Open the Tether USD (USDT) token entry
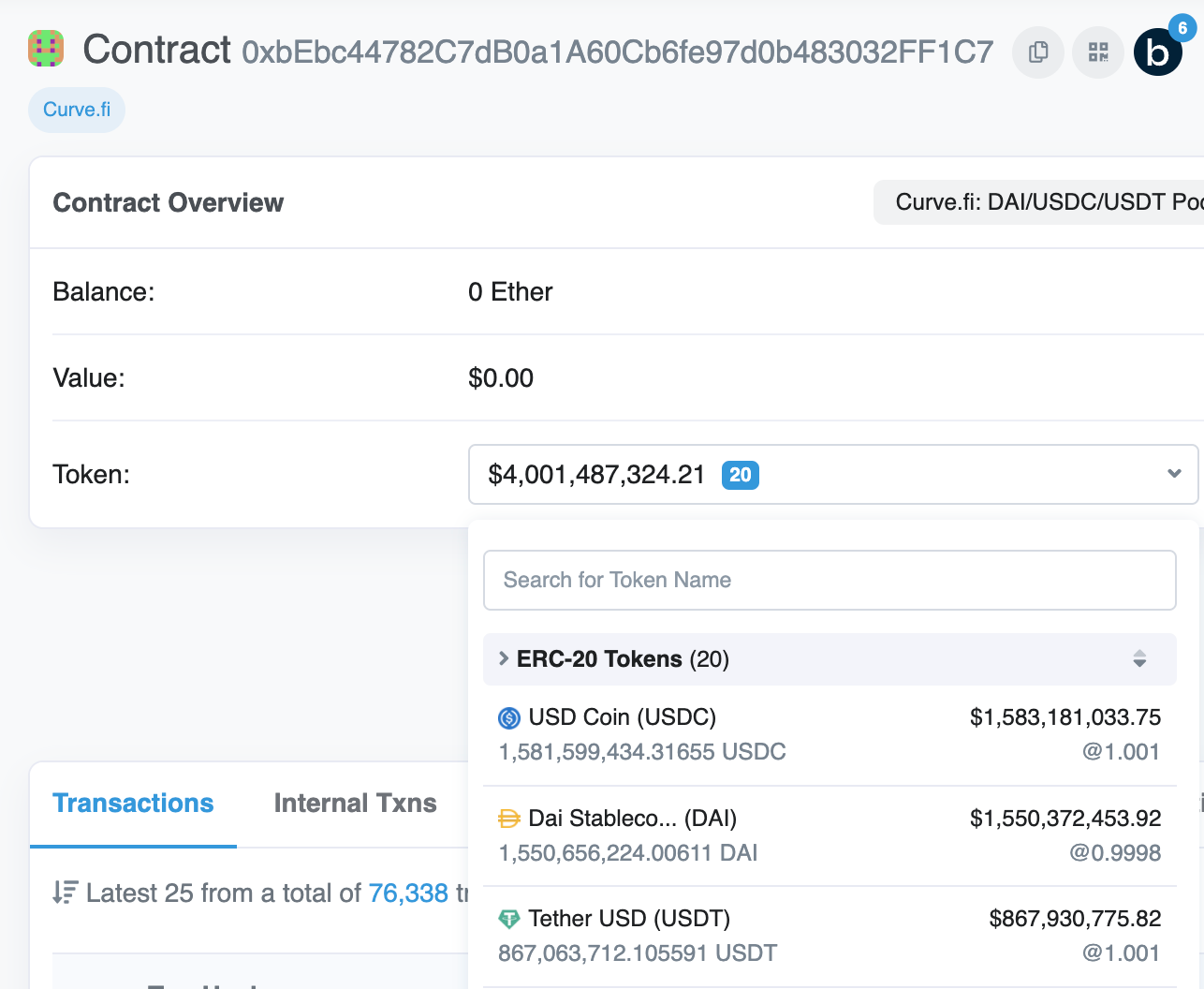The width and height of the screenshot is (1204, 989). tap(830, 937)
